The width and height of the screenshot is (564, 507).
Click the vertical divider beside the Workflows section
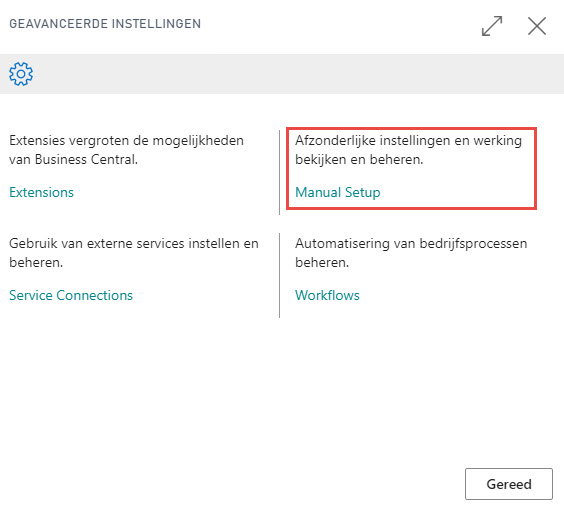pos(279,275)
